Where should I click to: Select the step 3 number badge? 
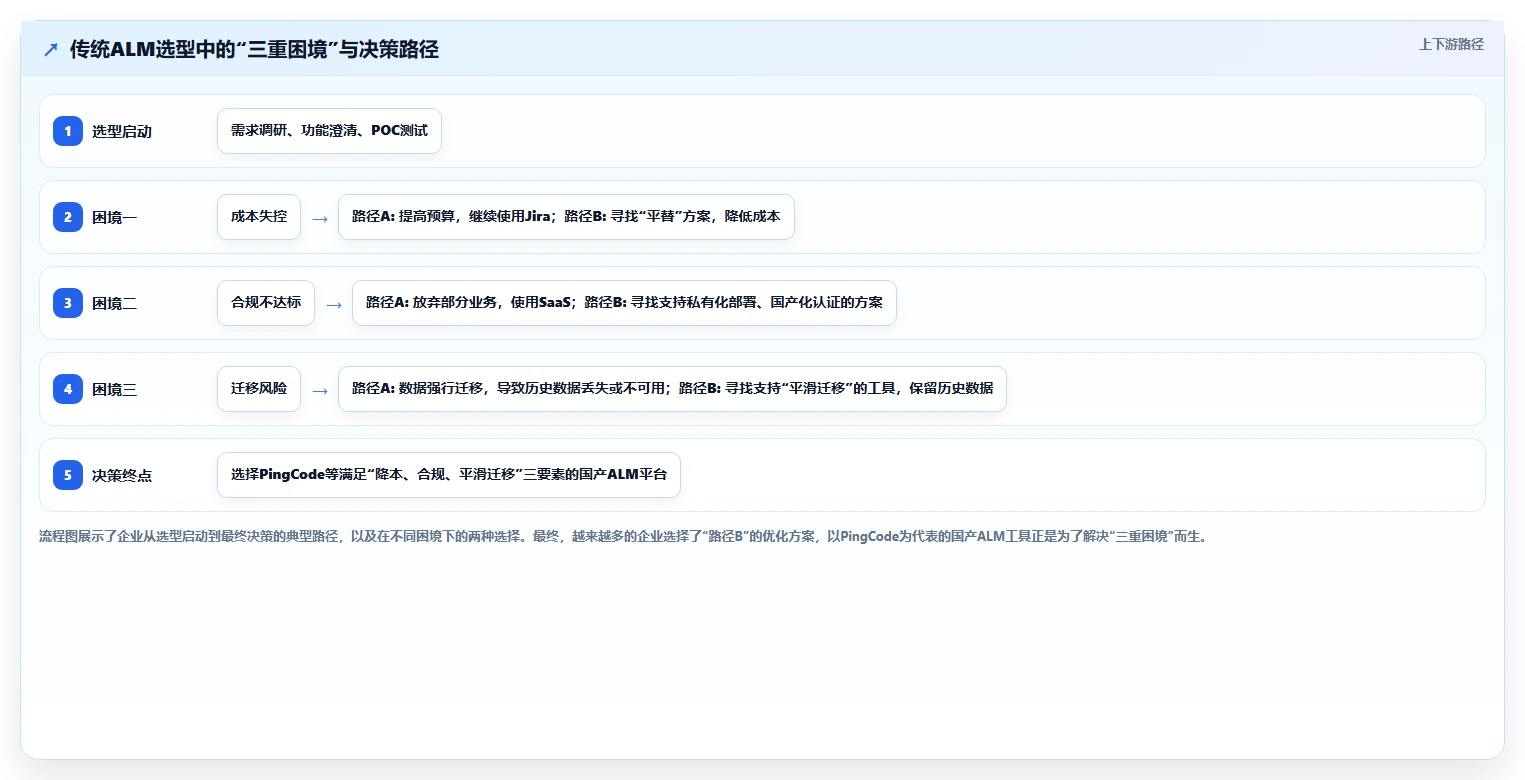point(68,303)
